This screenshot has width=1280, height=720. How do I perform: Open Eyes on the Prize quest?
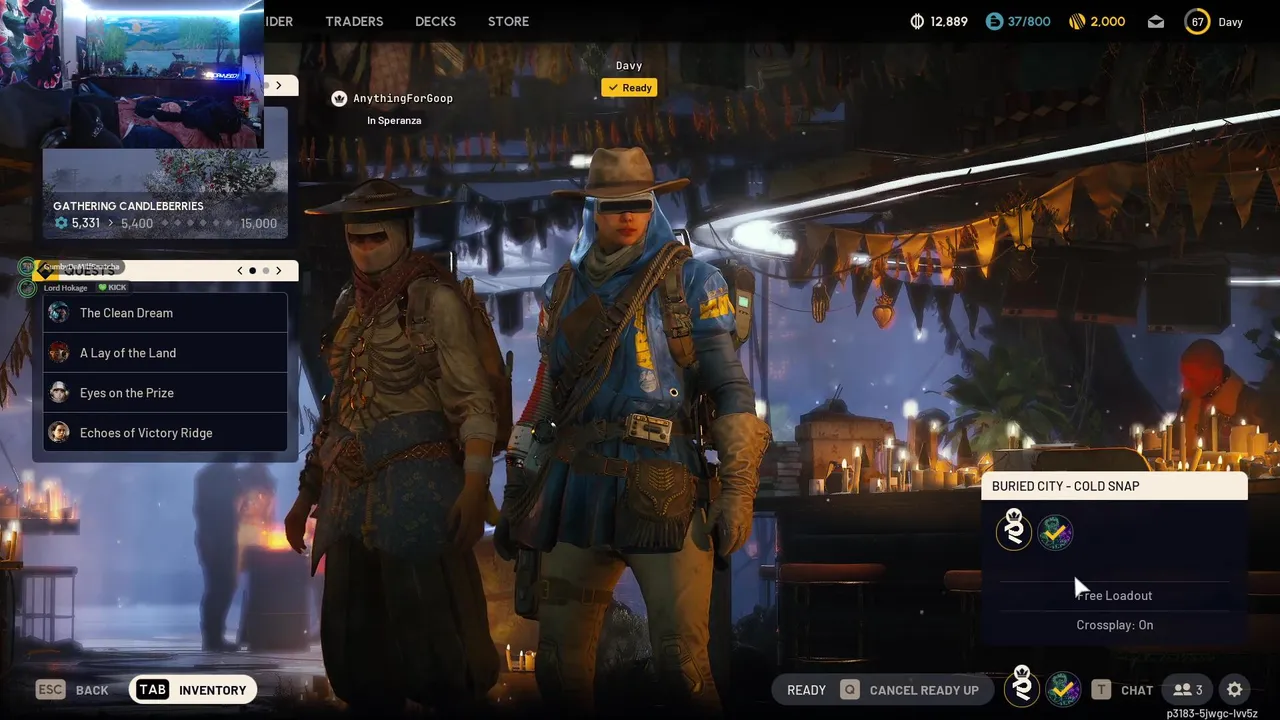165,393
